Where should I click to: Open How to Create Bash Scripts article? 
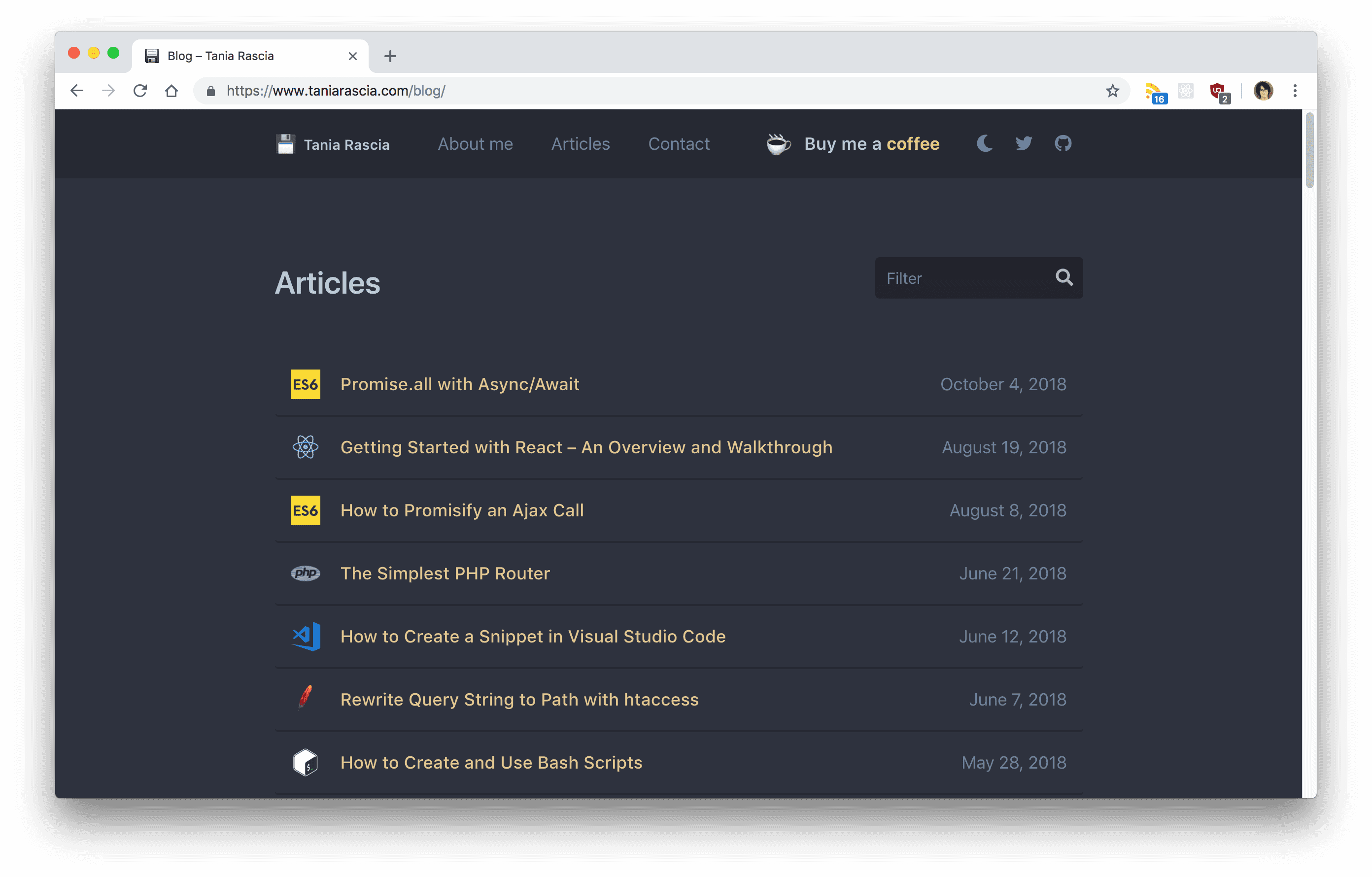[x=491, y=763]
